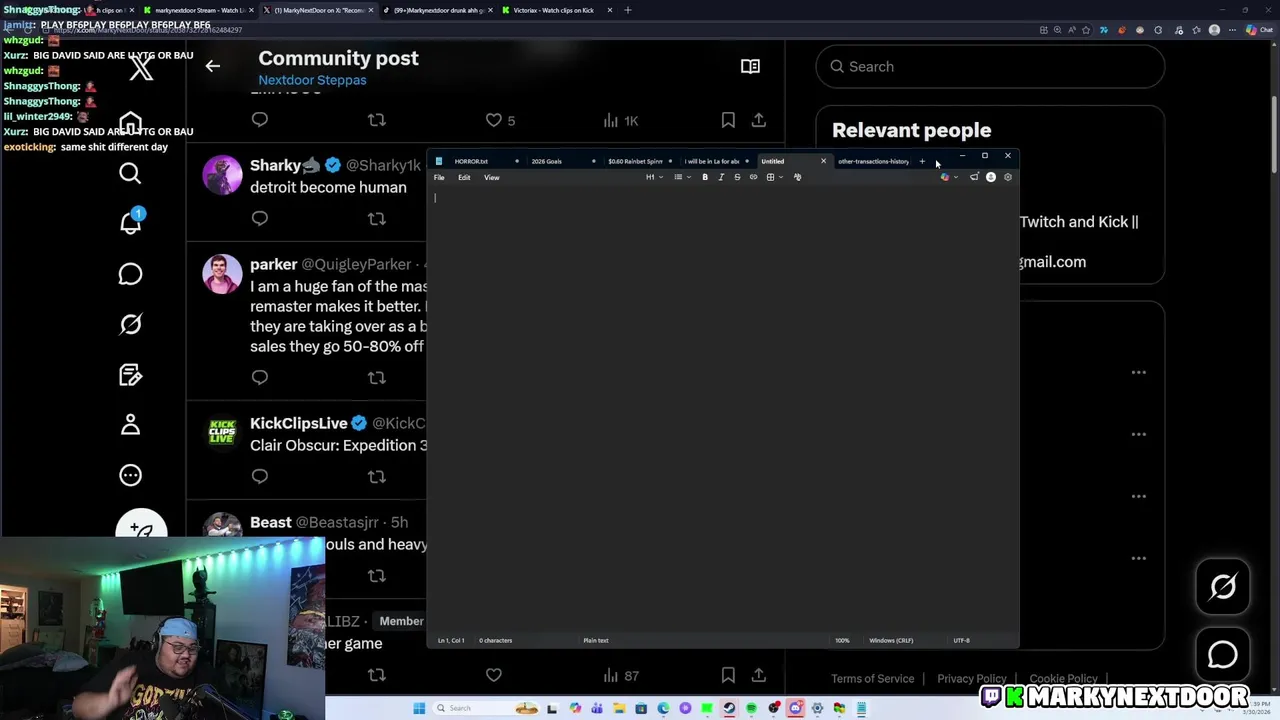Open the File menu in Notepad
This screenshot has width=1280, height=720.
pyautogui.click(x=439, y=177)
